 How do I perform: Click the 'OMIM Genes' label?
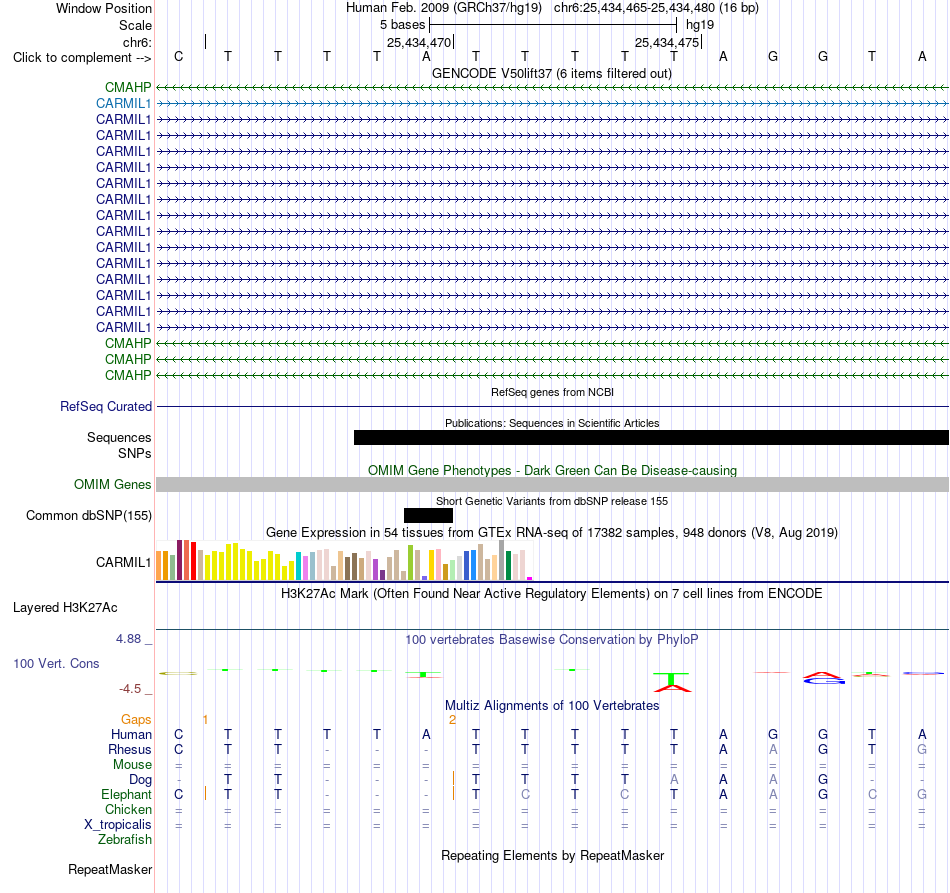112,485
